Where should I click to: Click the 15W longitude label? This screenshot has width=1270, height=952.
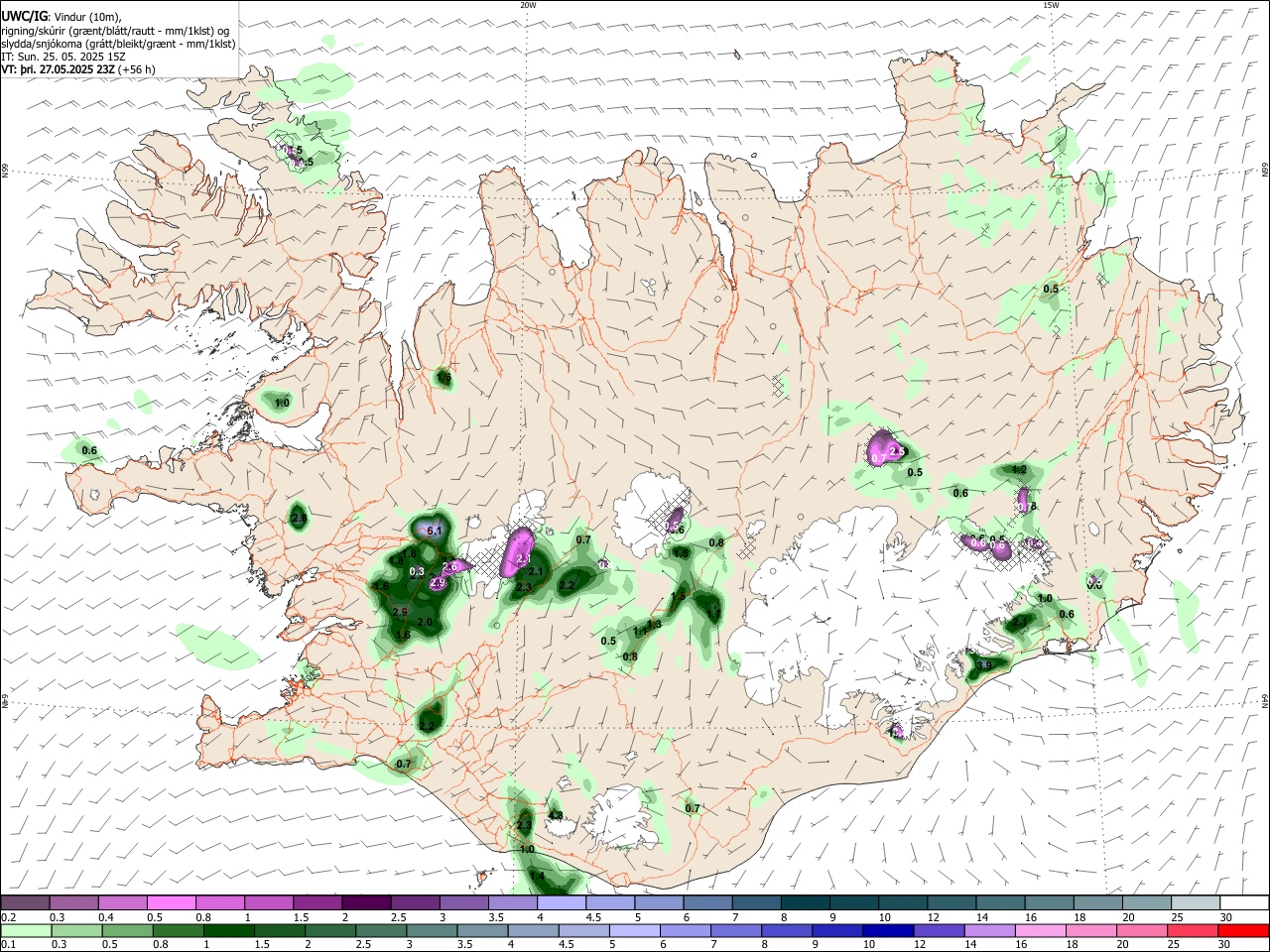pyautogui.click(x=1050, y=5)
